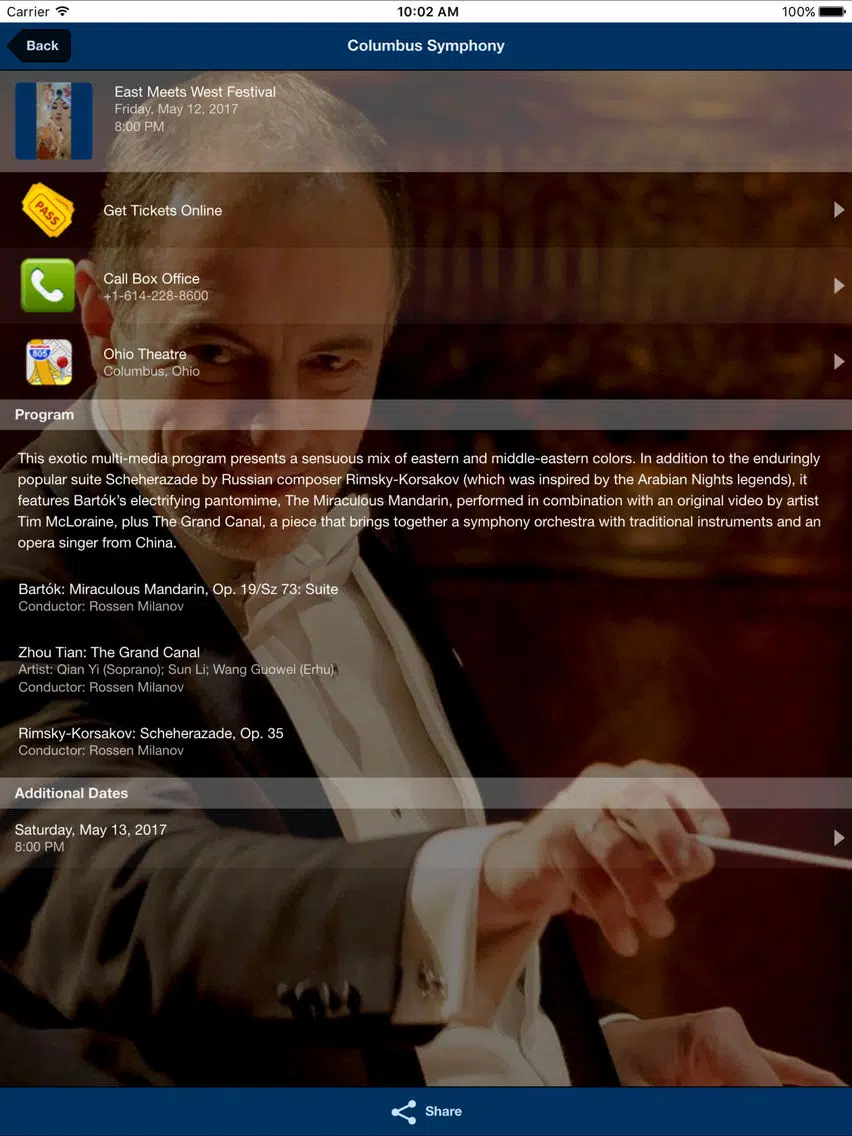This screenshot has height=1136, width=852.
Task: Tap the yellow PASS ticket icon
Action: coord(48,210)
